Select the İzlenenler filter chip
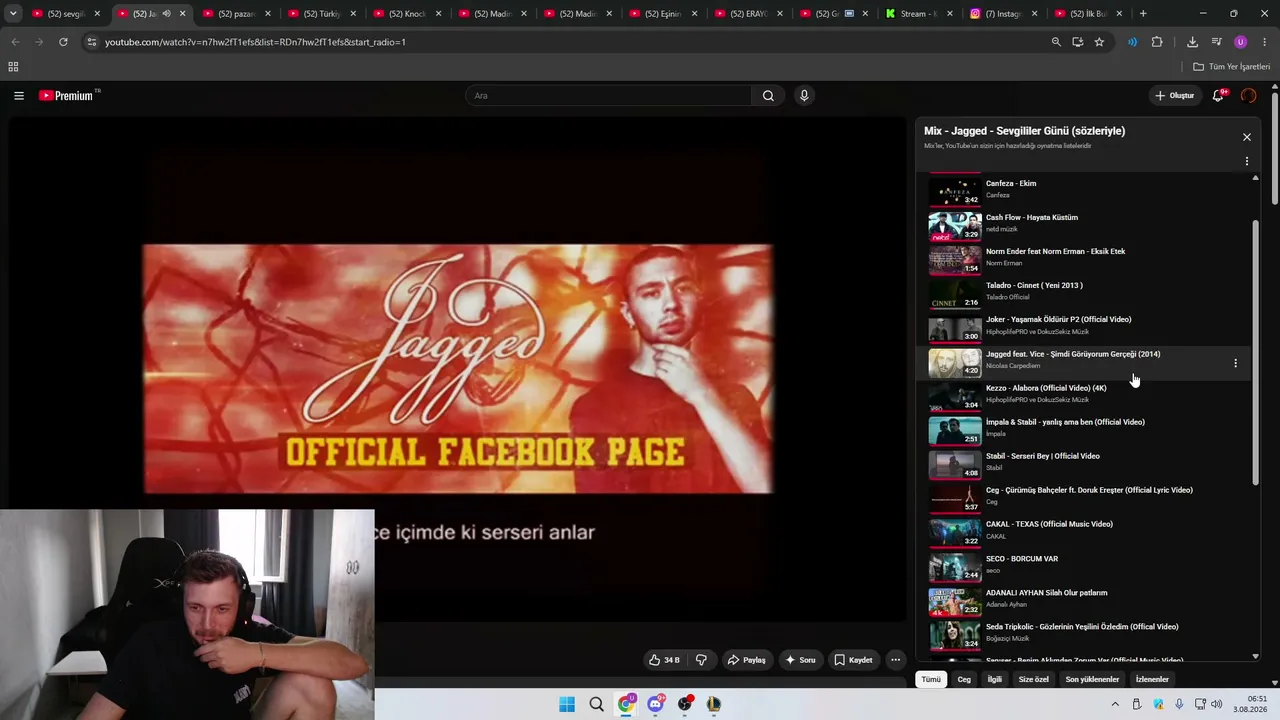The image size is (1280, 720). coord(1152,679)
